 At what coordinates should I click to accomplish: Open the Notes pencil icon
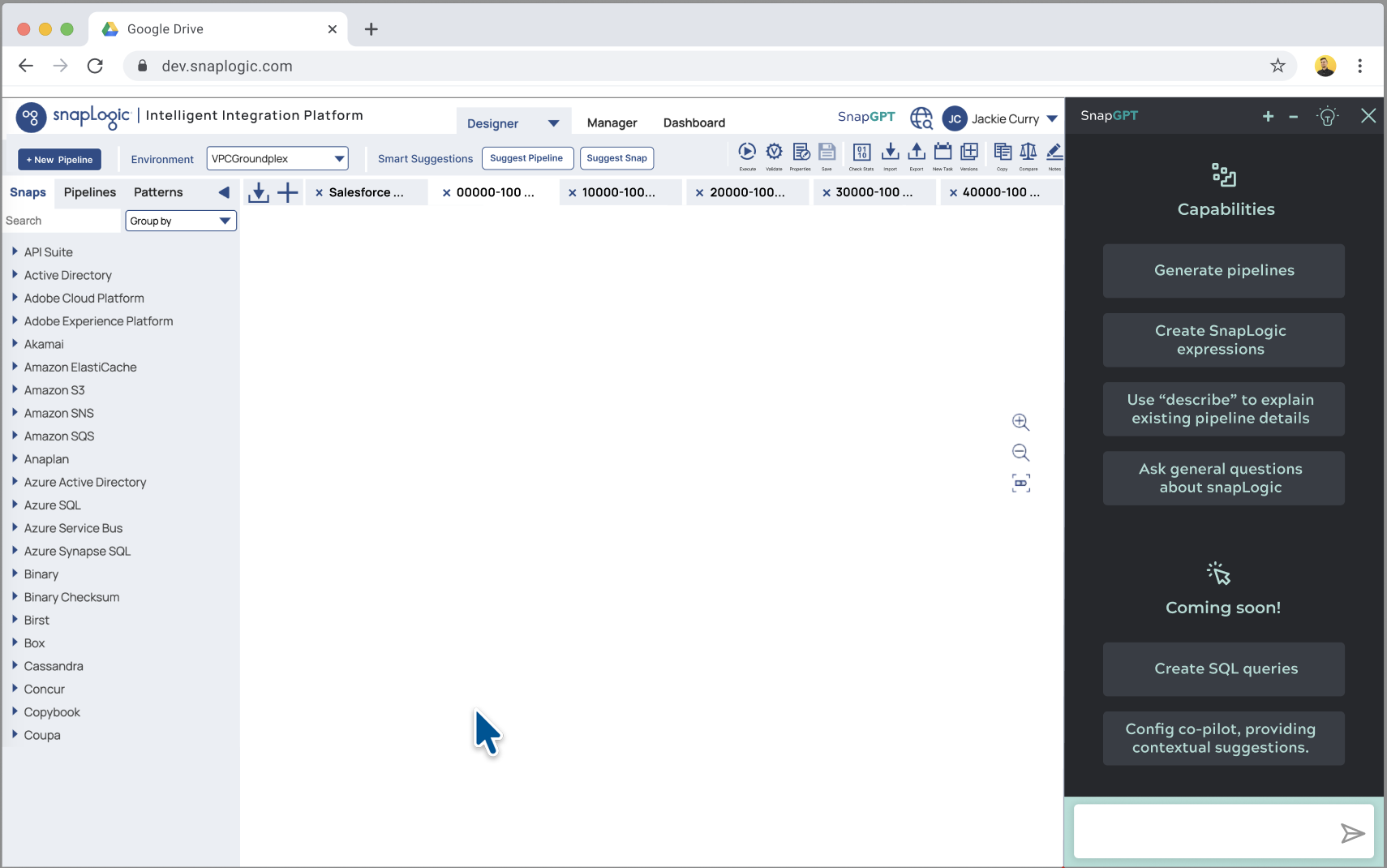(1054, 152)
